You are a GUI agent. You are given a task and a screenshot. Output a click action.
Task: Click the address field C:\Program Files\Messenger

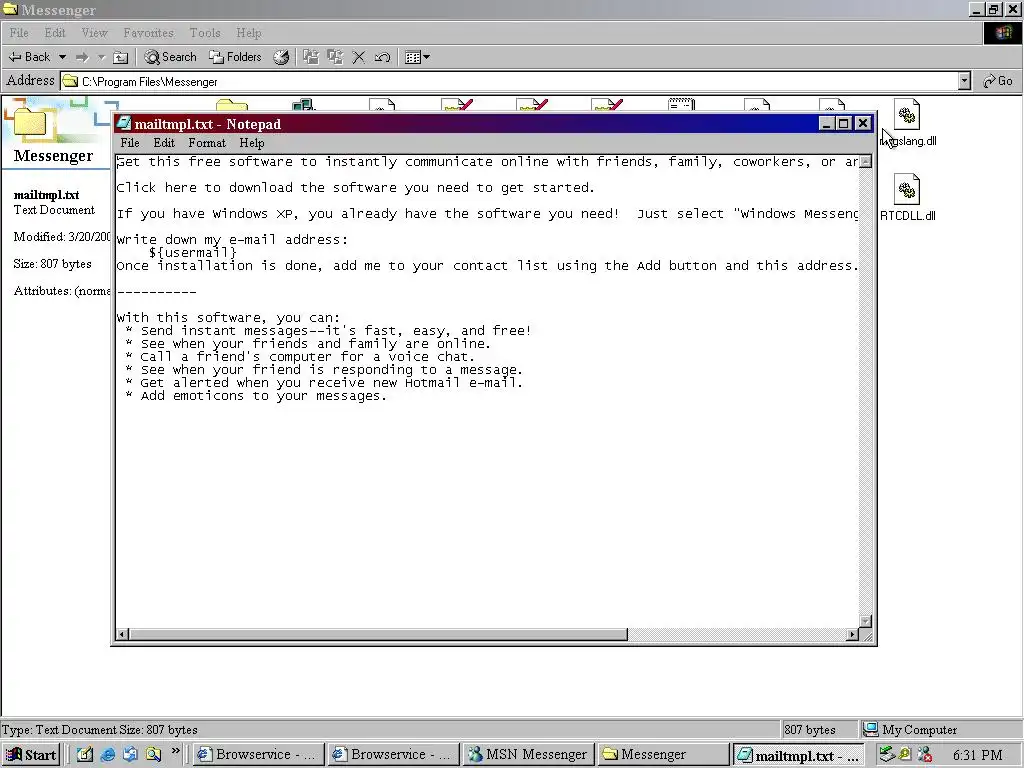(x=511, y=82)
